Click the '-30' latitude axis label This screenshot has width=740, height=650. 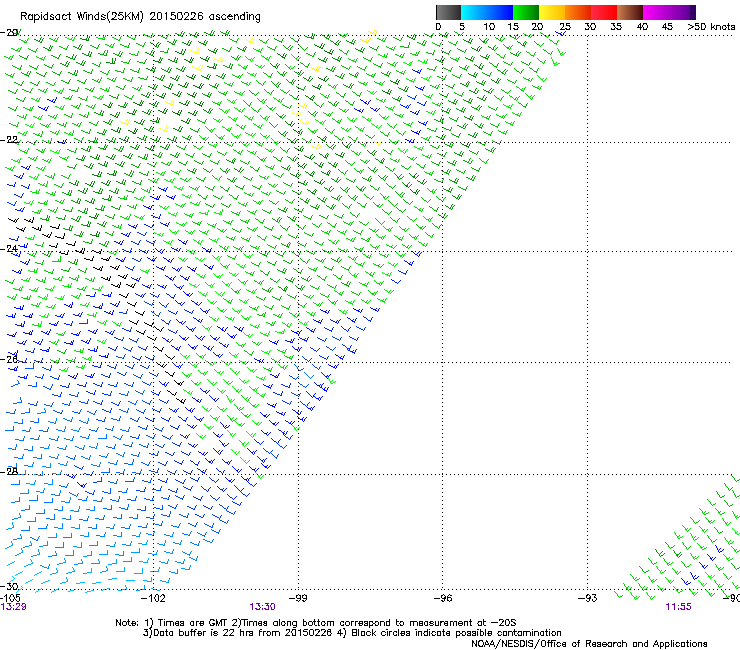pyautogui.click(x=9, y=586)
